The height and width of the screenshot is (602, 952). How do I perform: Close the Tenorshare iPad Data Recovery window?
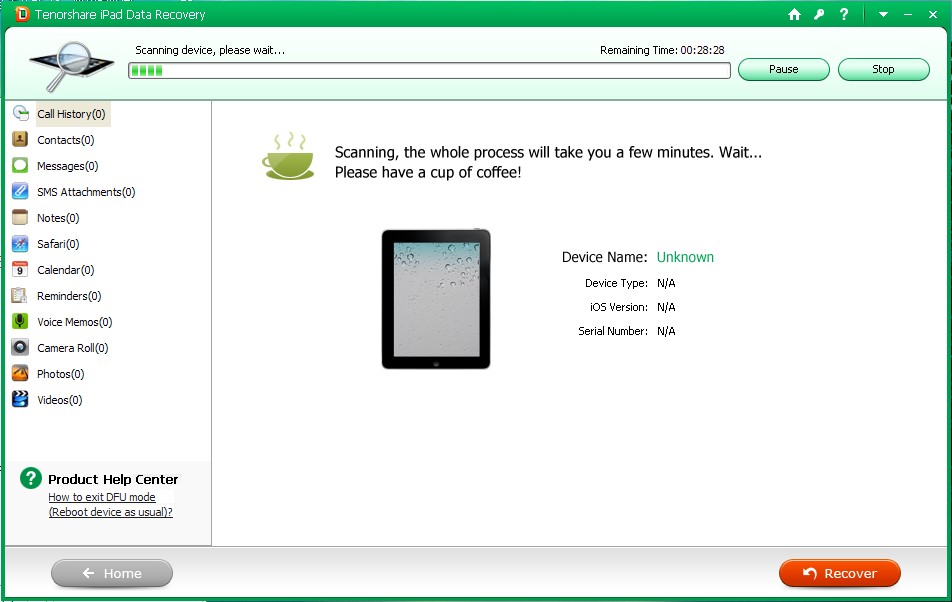(x=933, y=15)
